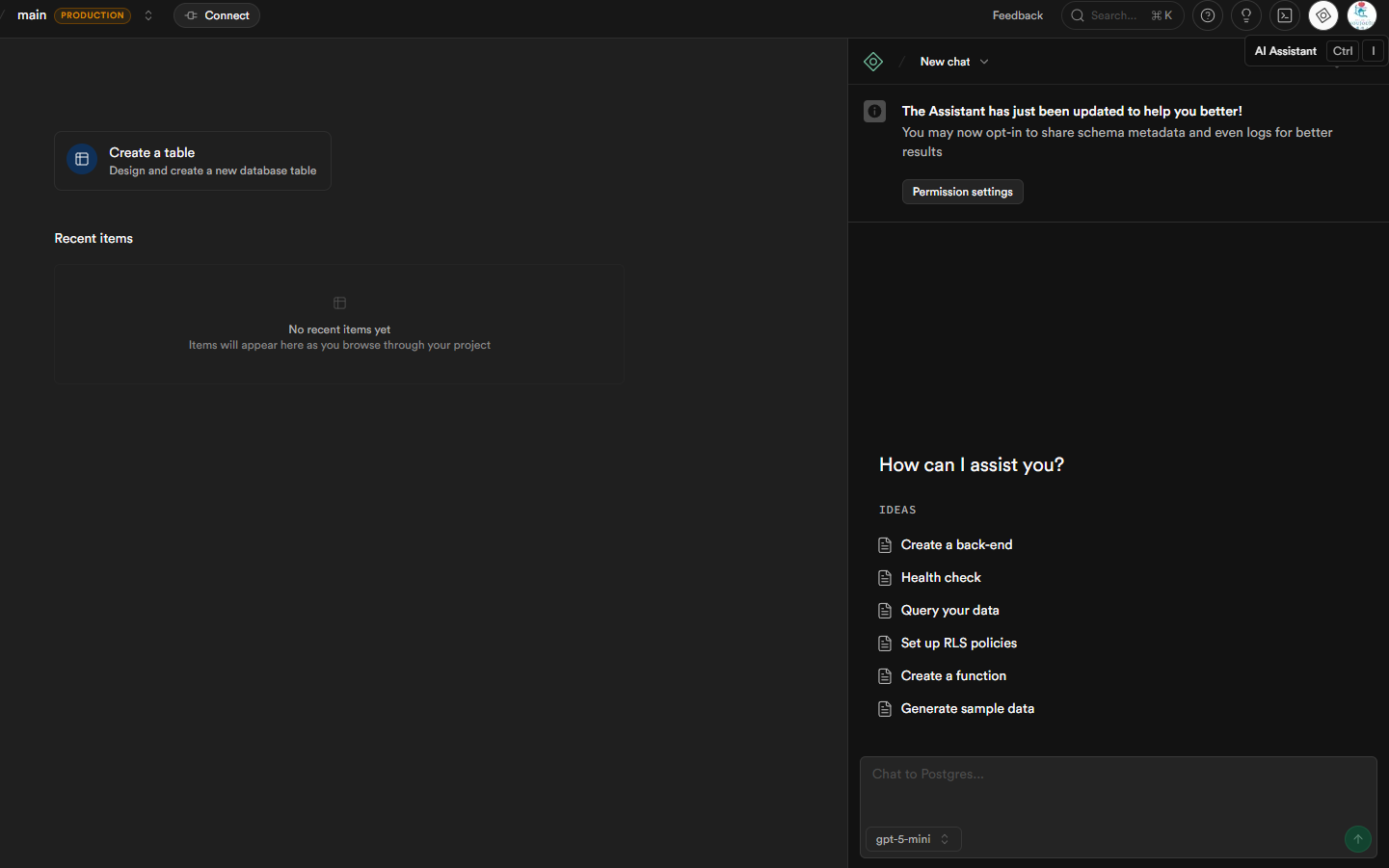This screenshot has width=1389, height=868.
Task: Open the user avatar account menu
Action: (1361, 15)
